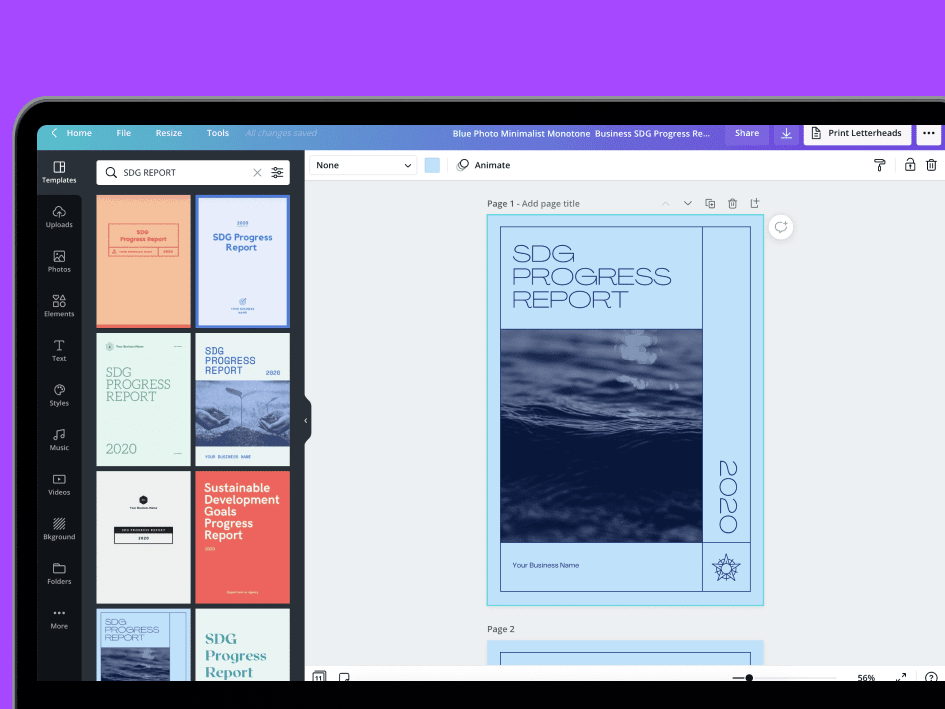Pick up style with paint roller tool

point(879,165)
